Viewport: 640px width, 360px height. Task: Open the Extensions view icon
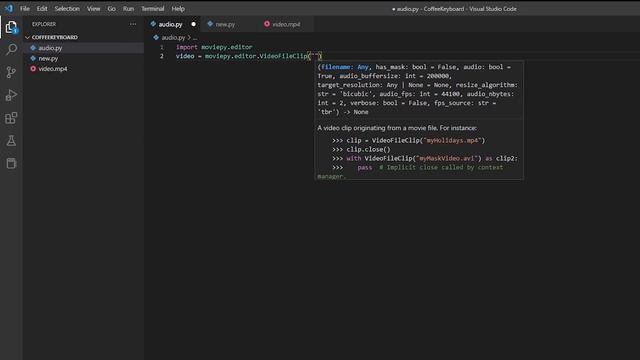tap(11, 118)
